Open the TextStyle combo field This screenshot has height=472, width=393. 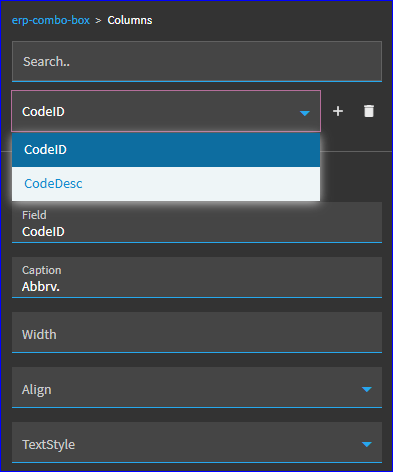click(x=197, y=442)
